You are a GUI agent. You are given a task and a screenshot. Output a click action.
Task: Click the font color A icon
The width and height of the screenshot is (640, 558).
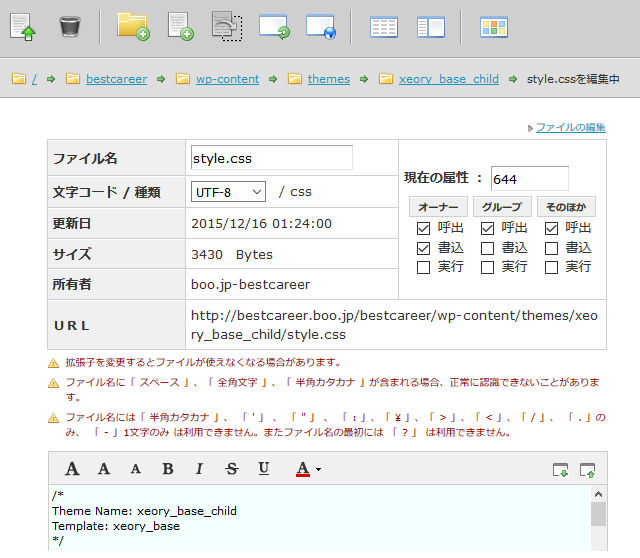[303, 469]
